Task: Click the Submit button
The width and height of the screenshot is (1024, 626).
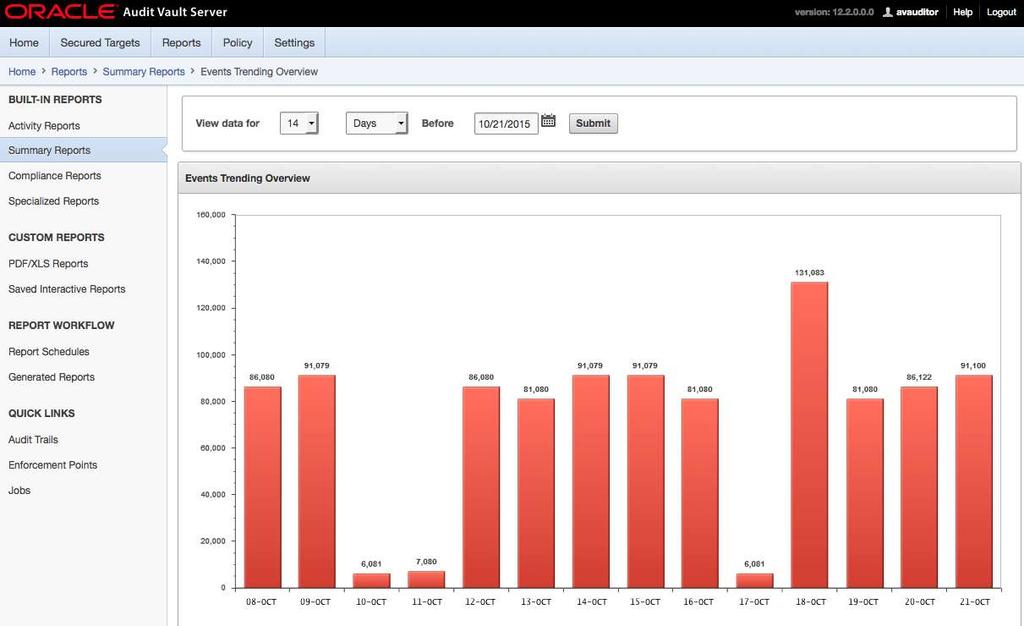Action: (x=593, y=123)
